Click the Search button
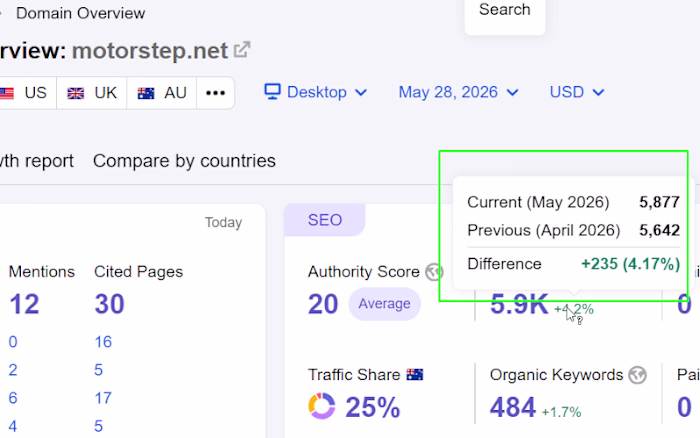This screenshot has width=700, height=438. coord(504,10)
